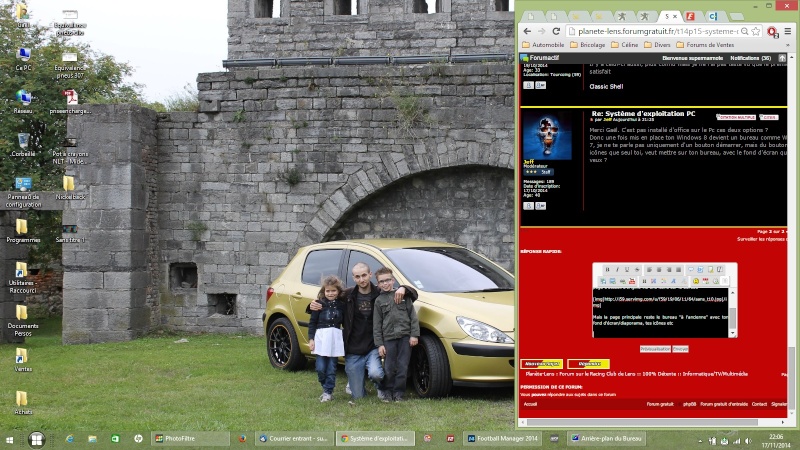
Task: Click the Contact footer link
Action: click(759, 404)
